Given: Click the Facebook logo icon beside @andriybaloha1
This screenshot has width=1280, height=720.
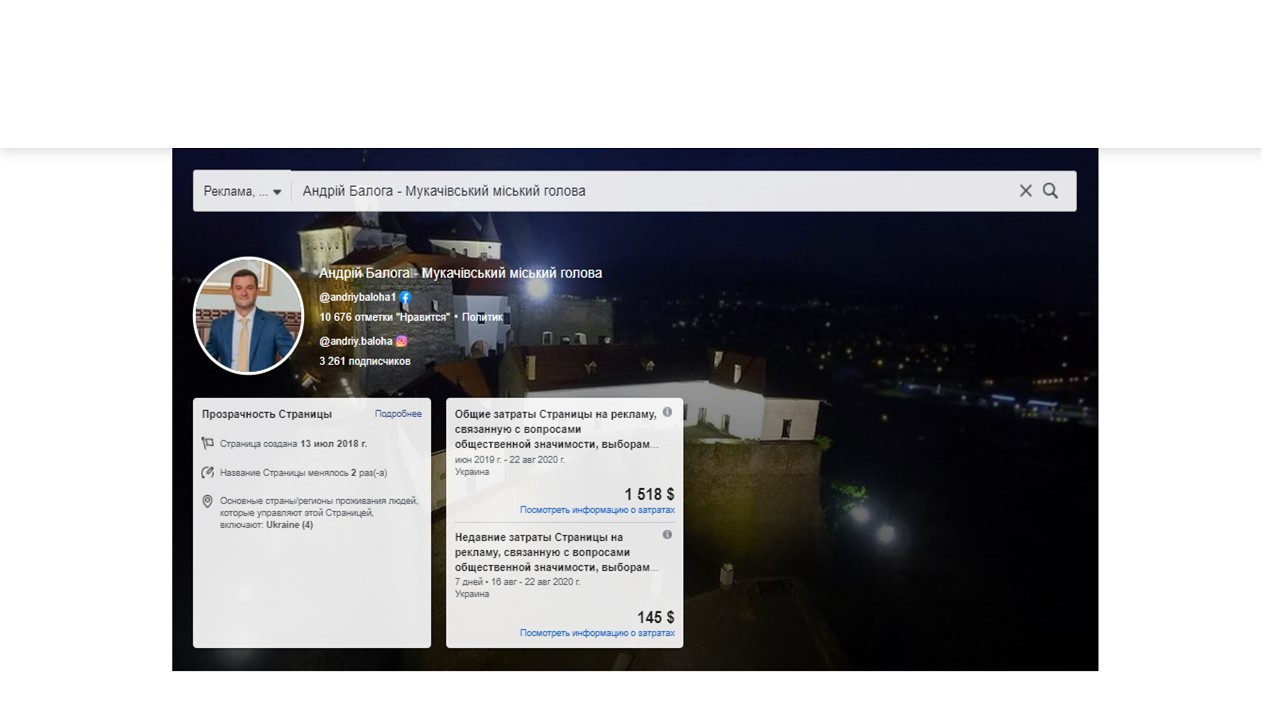Looking at the screenshot, I should point(406,298).
